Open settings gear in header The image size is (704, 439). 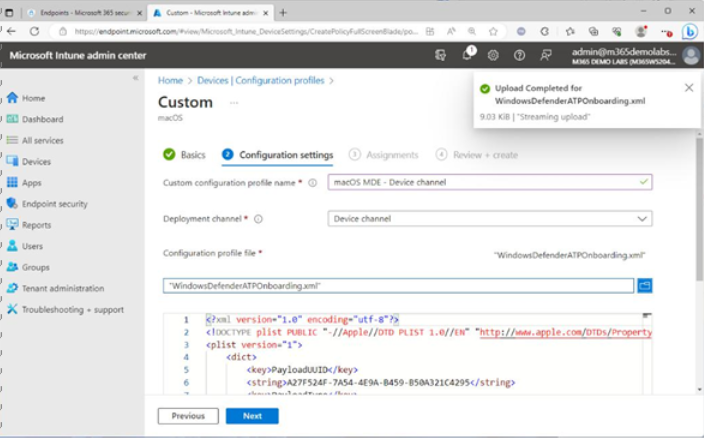(x=493, y=55)
